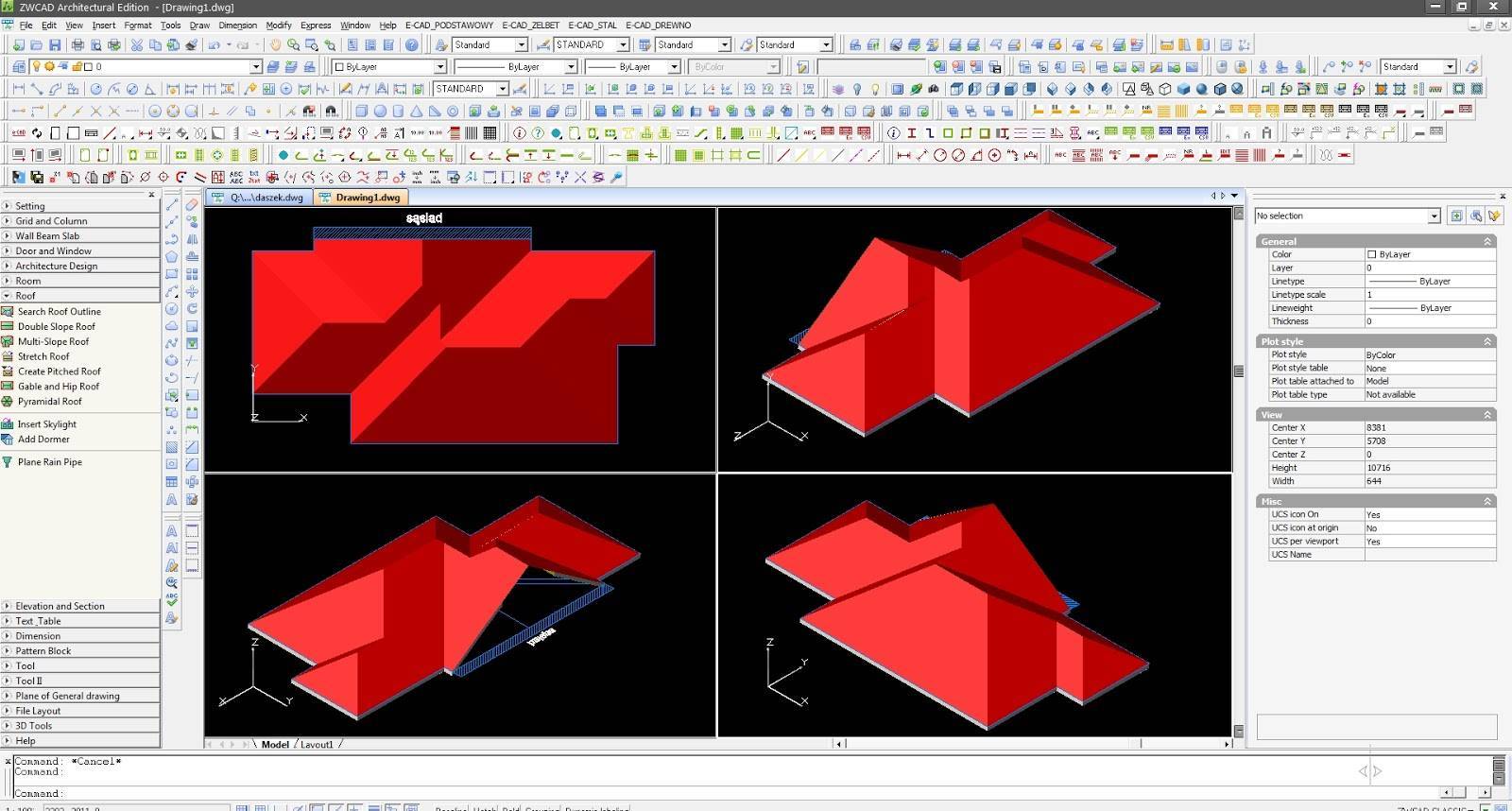Open the Express menu
Screen dimensions: 1512x811
(x=316, y=26)
